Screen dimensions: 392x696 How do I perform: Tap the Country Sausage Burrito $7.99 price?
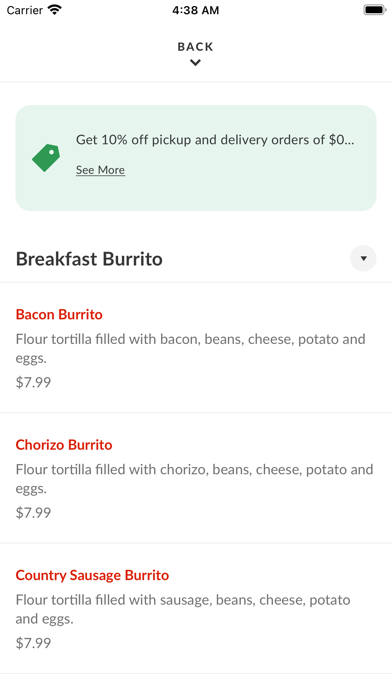coord(33,643)
